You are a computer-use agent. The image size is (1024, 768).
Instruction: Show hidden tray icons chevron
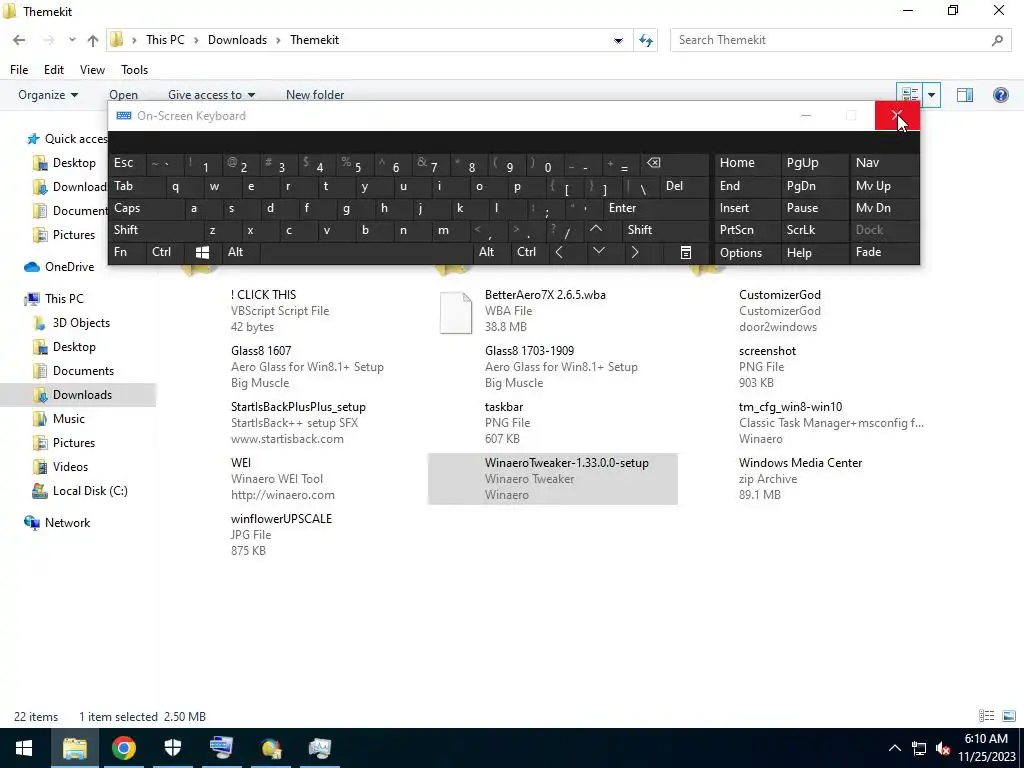click(894, 748)
